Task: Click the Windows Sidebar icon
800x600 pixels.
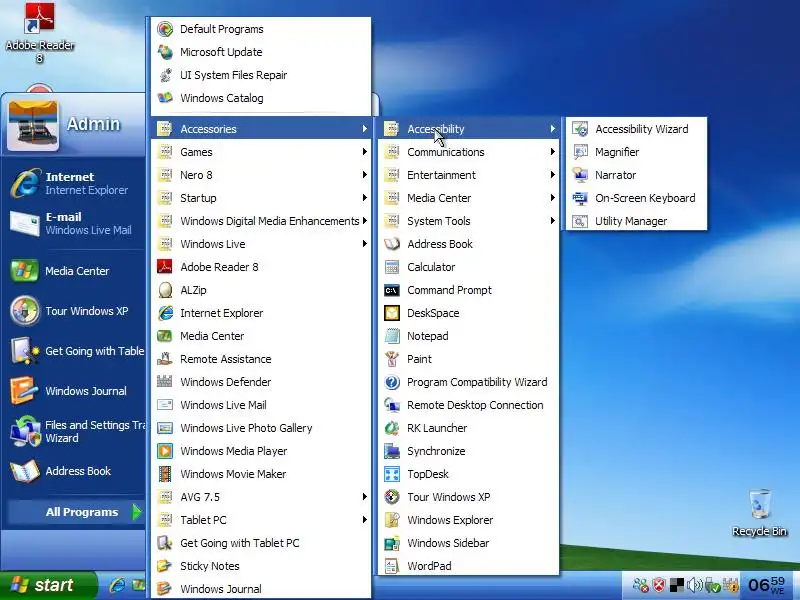Action: tap(392, 543)
